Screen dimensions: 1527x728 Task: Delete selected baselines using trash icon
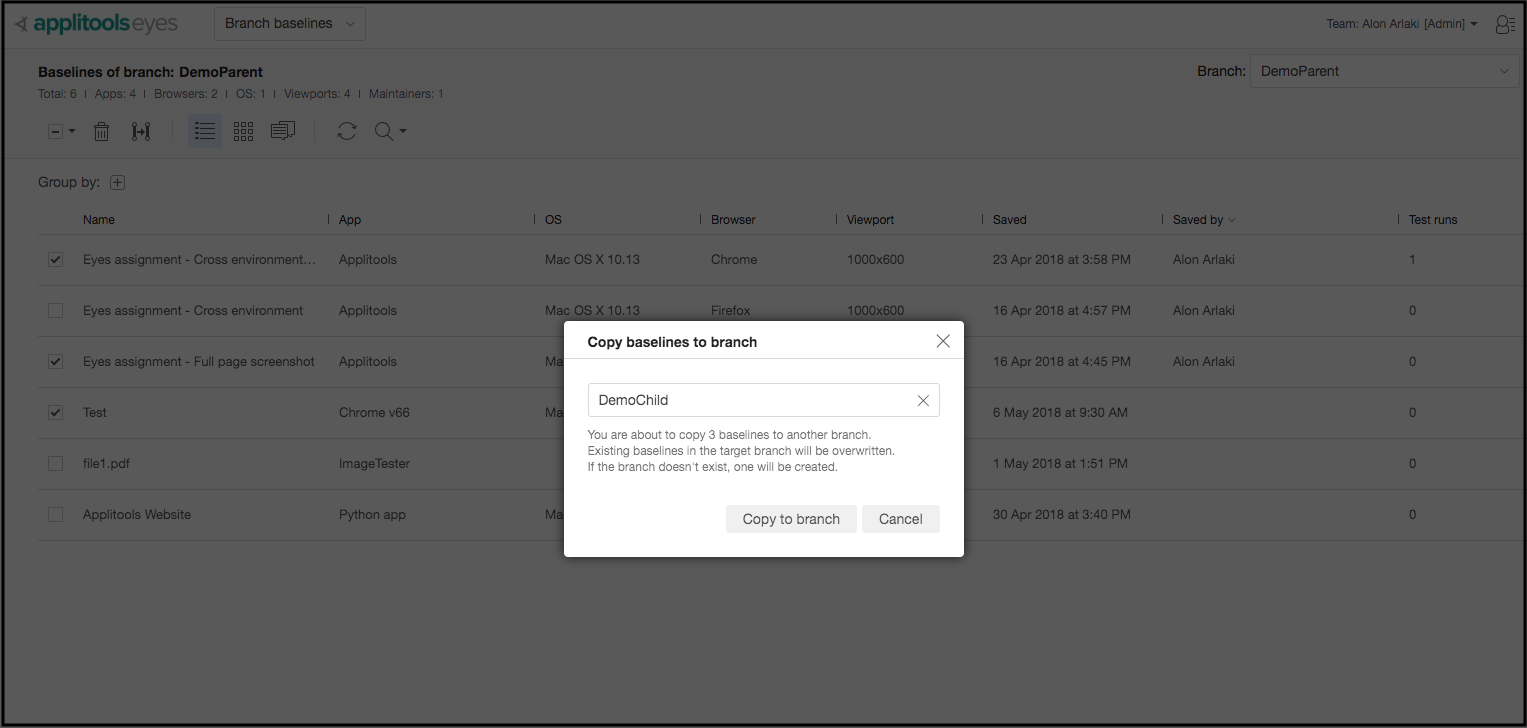(101, 131)
